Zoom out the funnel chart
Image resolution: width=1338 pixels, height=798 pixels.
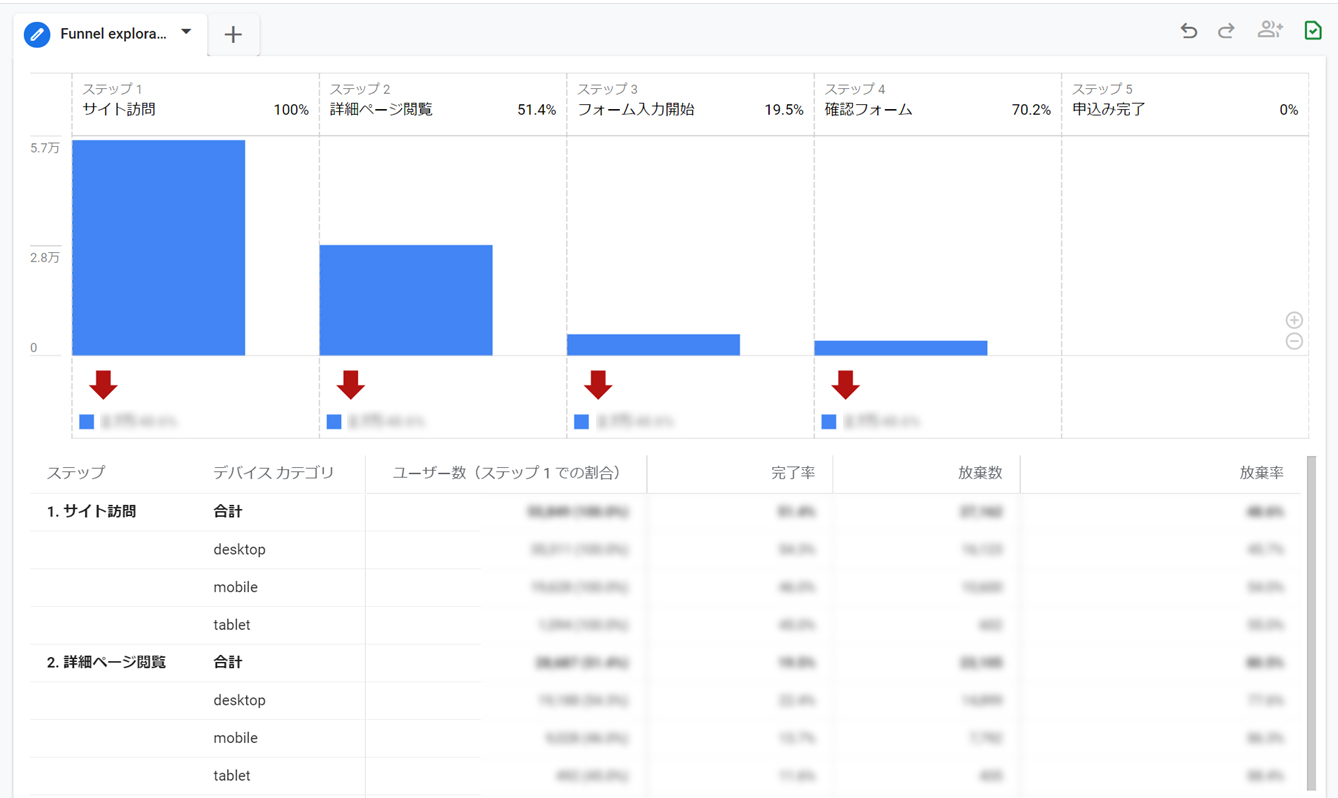1294,342
